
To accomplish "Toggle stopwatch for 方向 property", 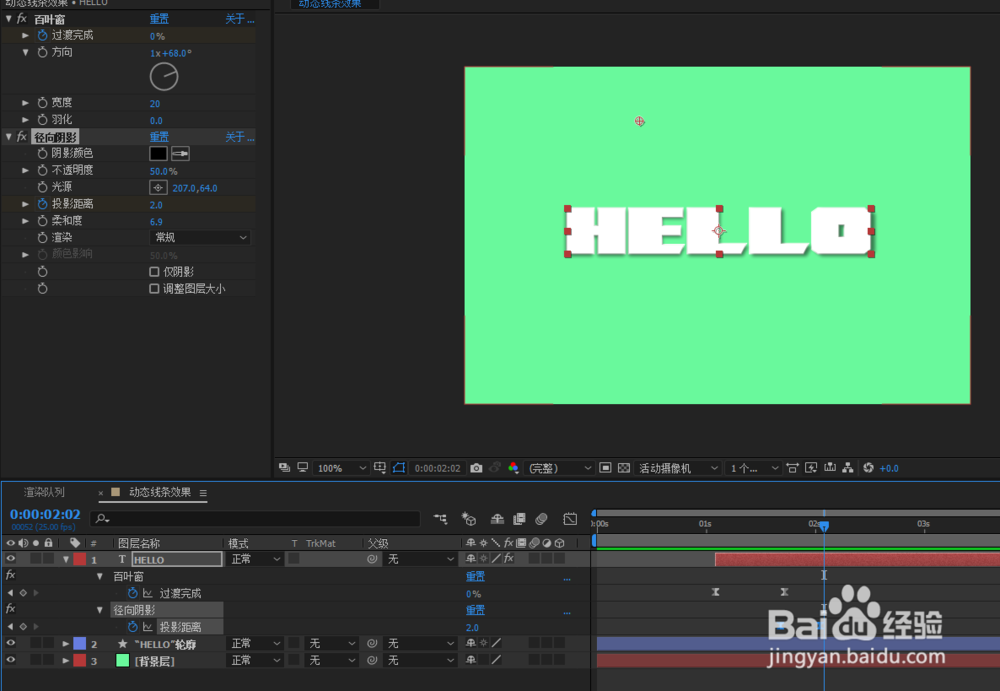I will pos(42,52).
